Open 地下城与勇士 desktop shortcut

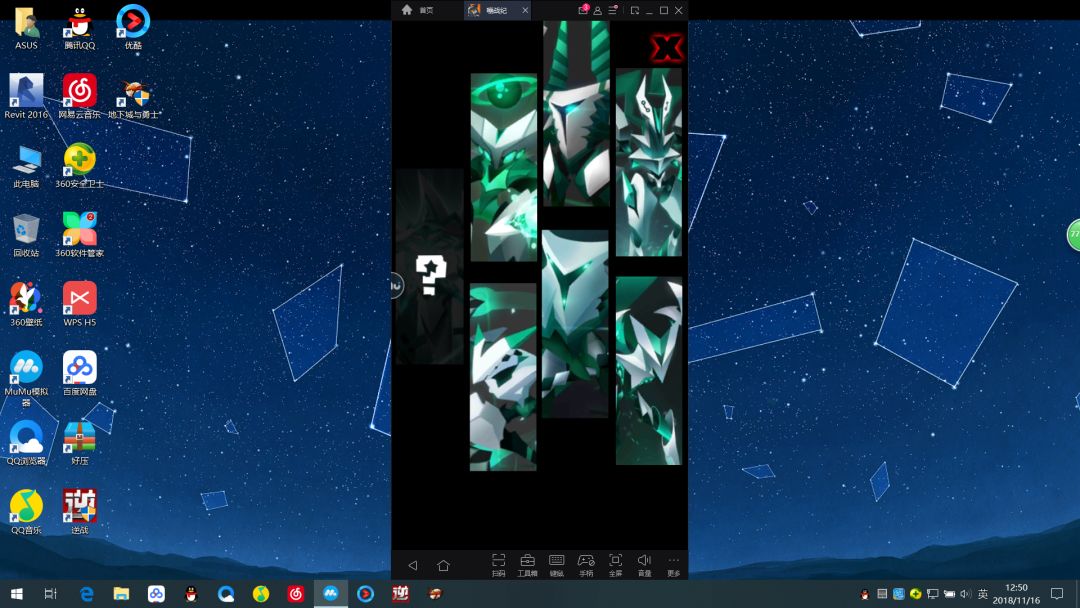(133, 99)
